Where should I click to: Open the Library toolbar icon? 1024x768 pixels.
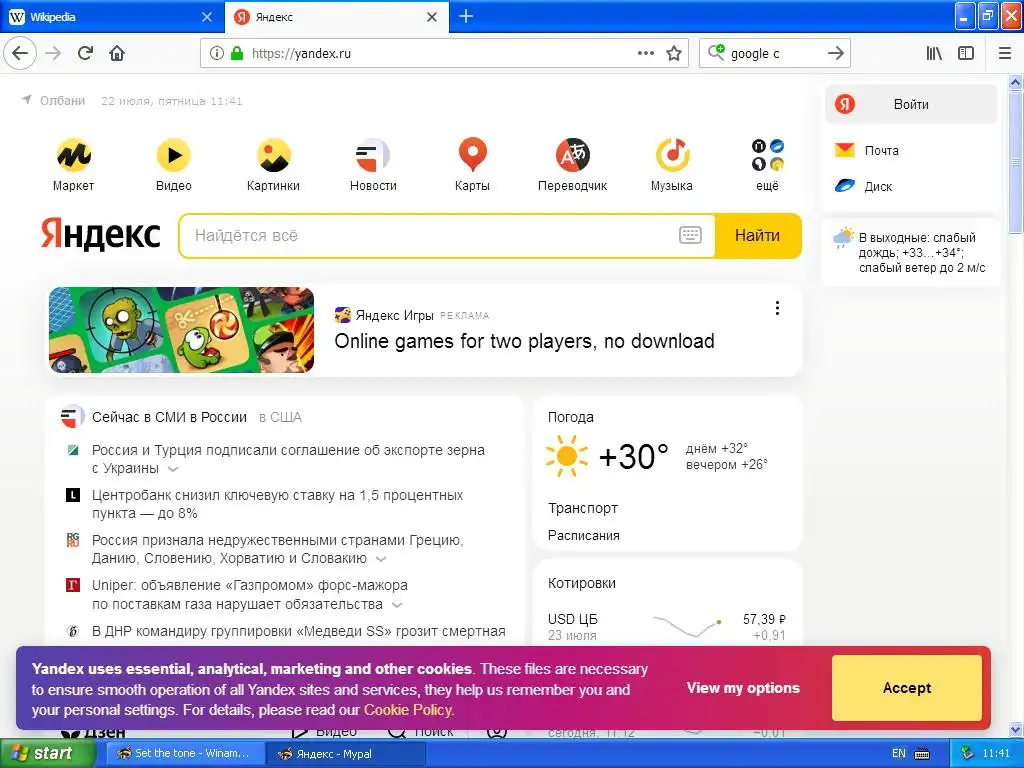(935, 54)
